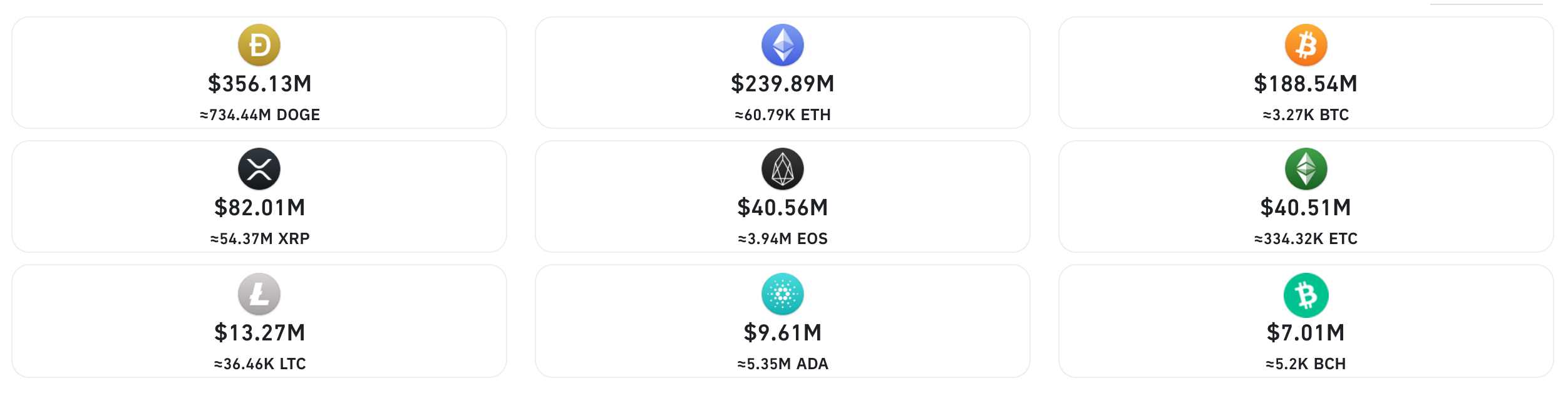Click the teal Cardano icon
This screenshot has height=398, width=1568.
pyautogui.click(x=783, y=294)
